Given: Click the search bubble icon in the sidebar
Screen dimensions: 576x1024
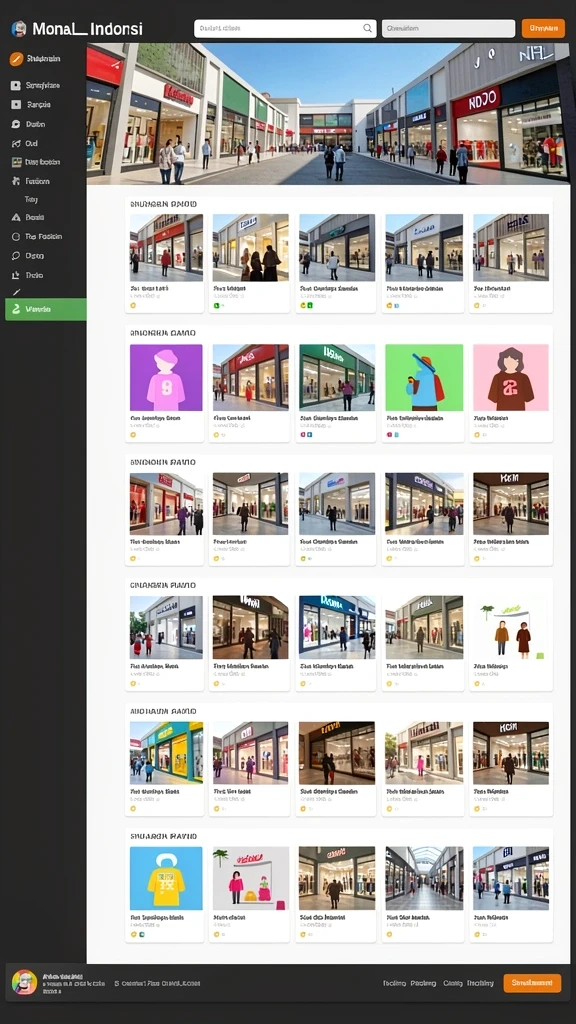Looking at the screenshot, I should tap(16, 256).
